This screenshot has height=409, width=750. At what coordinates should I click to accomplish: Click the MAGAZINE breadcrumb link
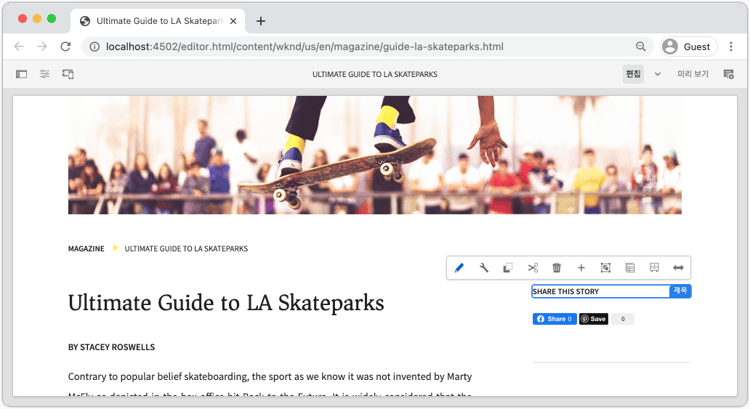point(86,249)
